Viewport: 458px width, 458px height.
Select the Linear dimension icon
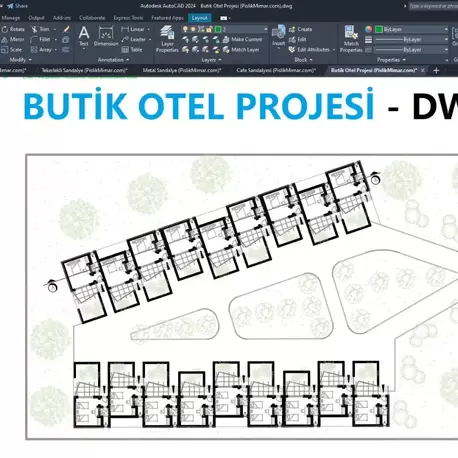[x=125, y=29]
